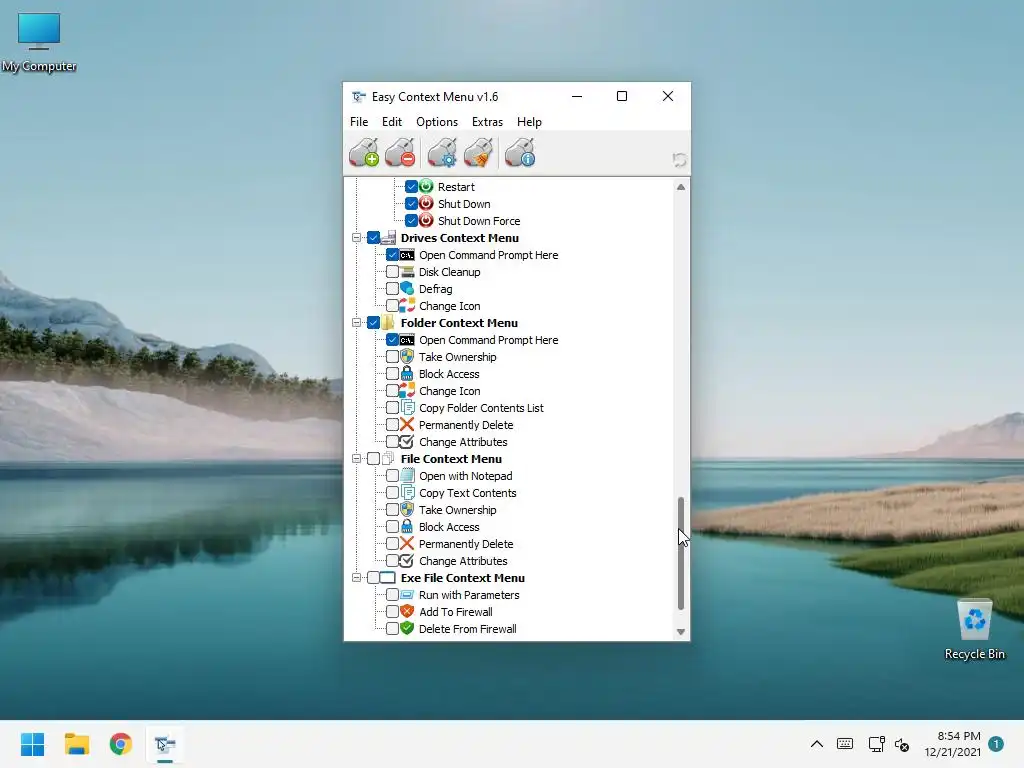
Task: Click the Disk Cleanup icon
Action: 408,271
